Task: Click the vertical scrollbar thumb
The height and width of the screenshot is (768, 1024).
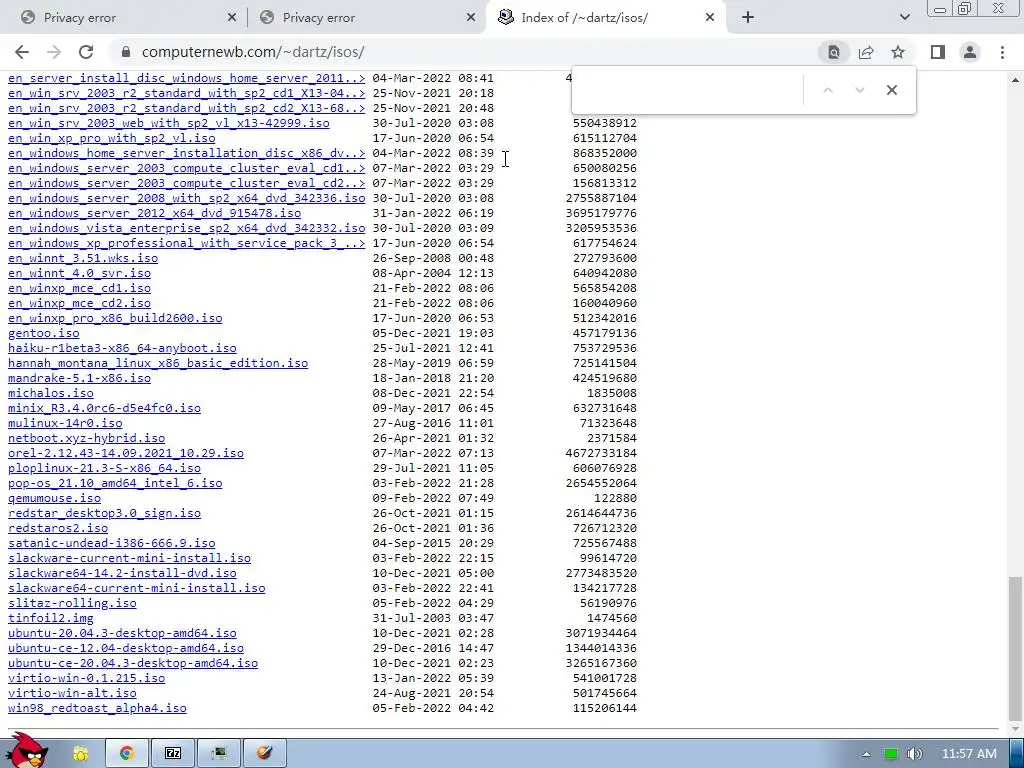Action: [x=1015, y=647]
